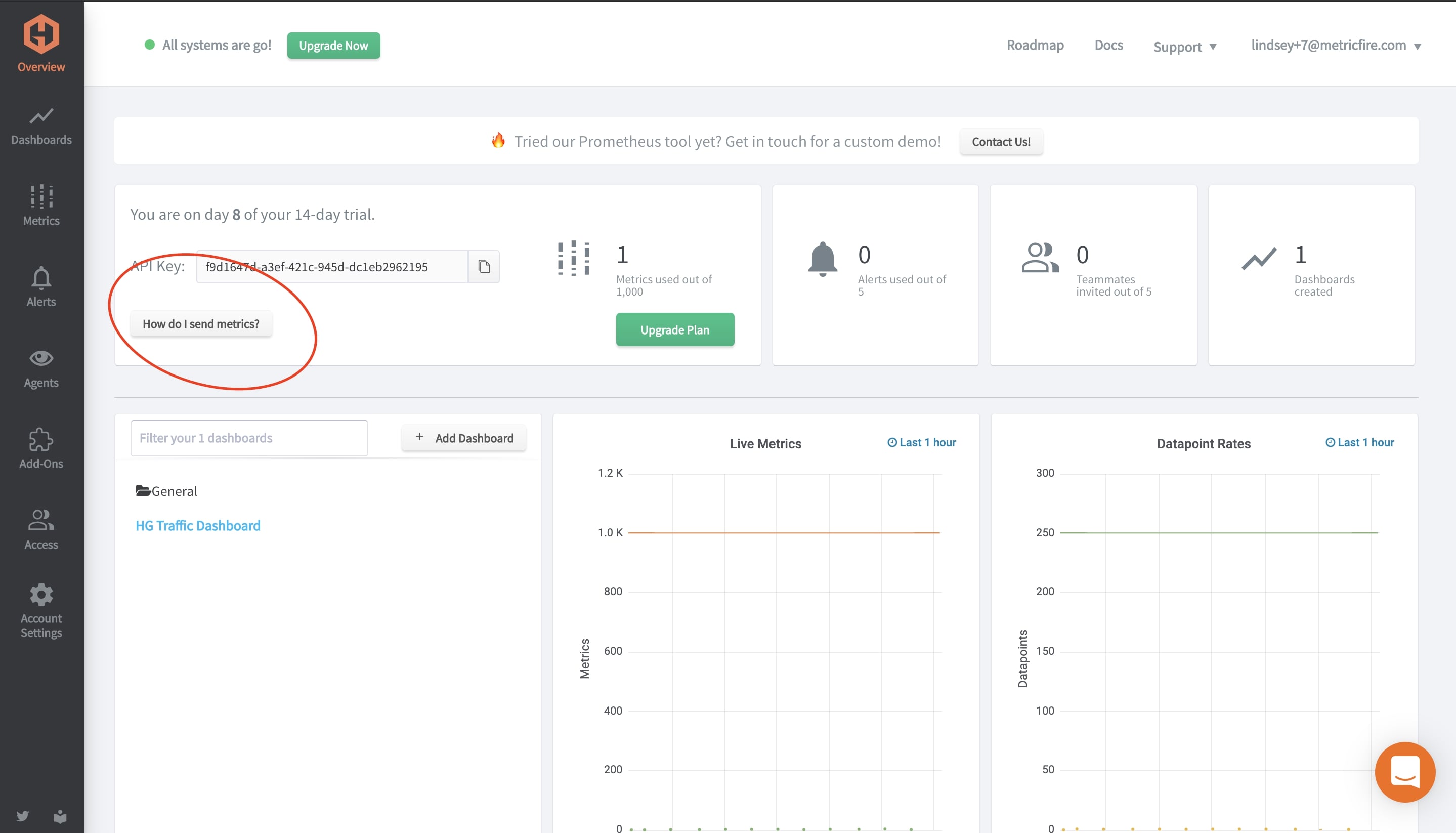Click the book icon in the sidebar footer
Viewport: 1456px width, 833px height.
click(x=60, y=816)
